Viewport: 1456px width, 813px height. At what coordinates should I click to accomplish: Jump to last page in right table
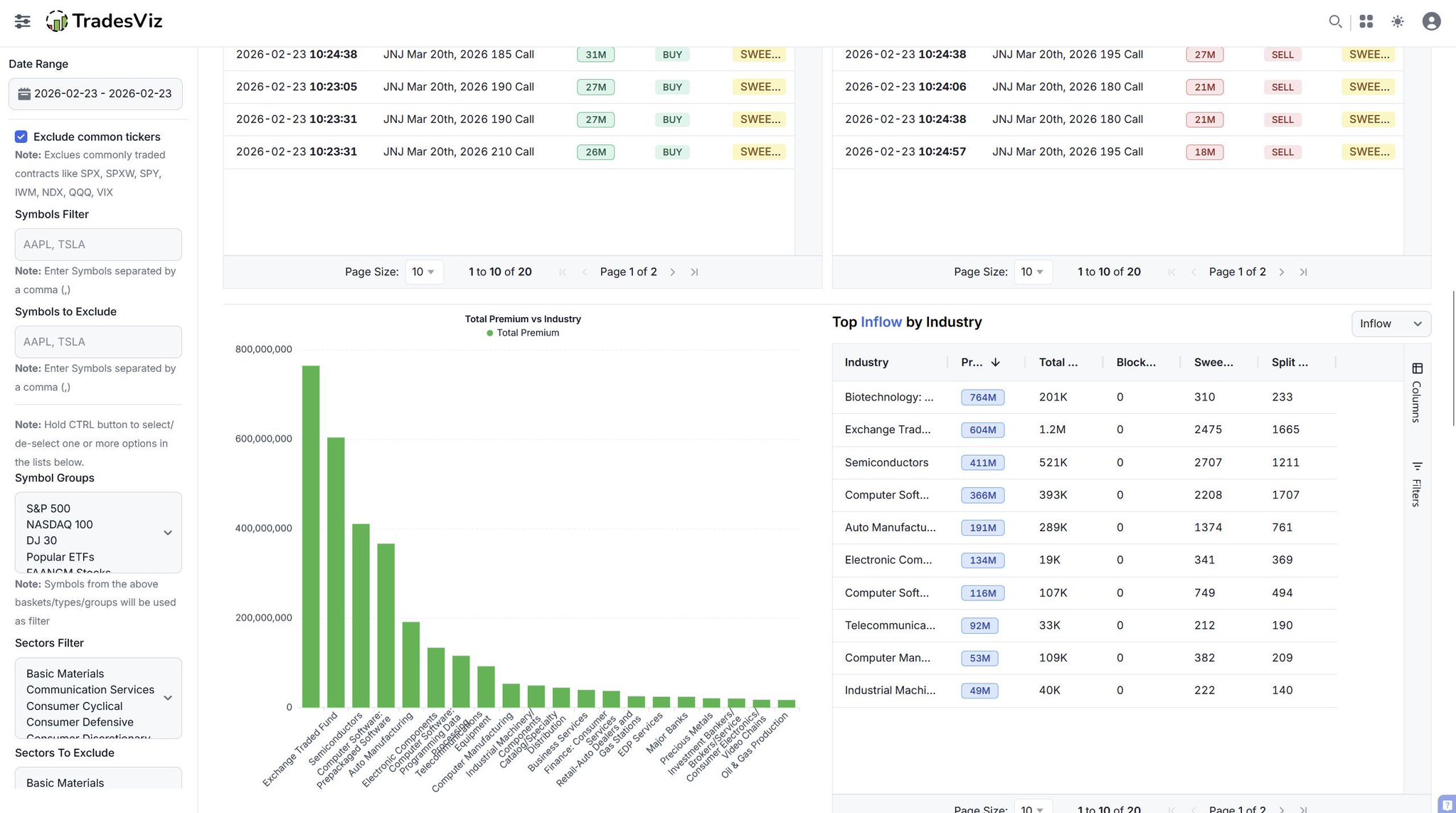1303,272
